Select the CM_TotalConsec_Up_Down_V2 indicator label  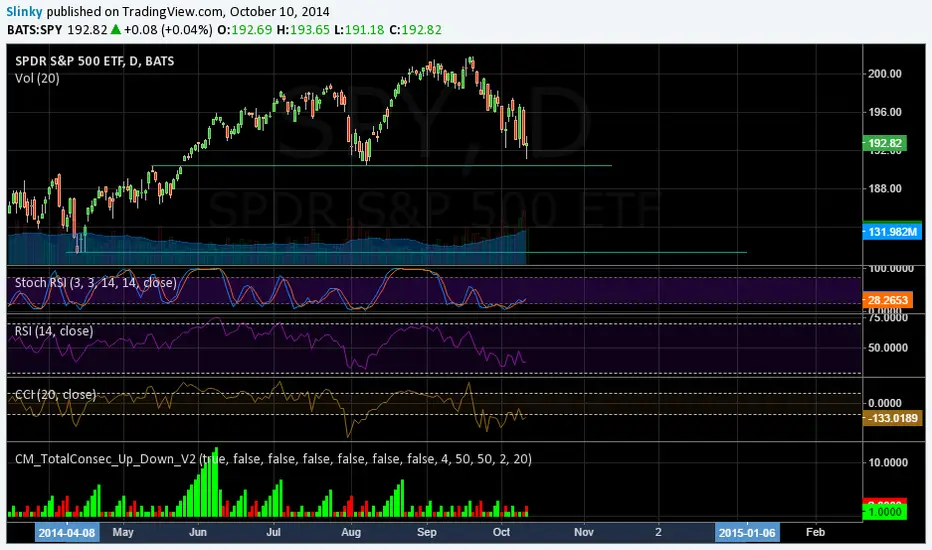[x=273, y=458]
